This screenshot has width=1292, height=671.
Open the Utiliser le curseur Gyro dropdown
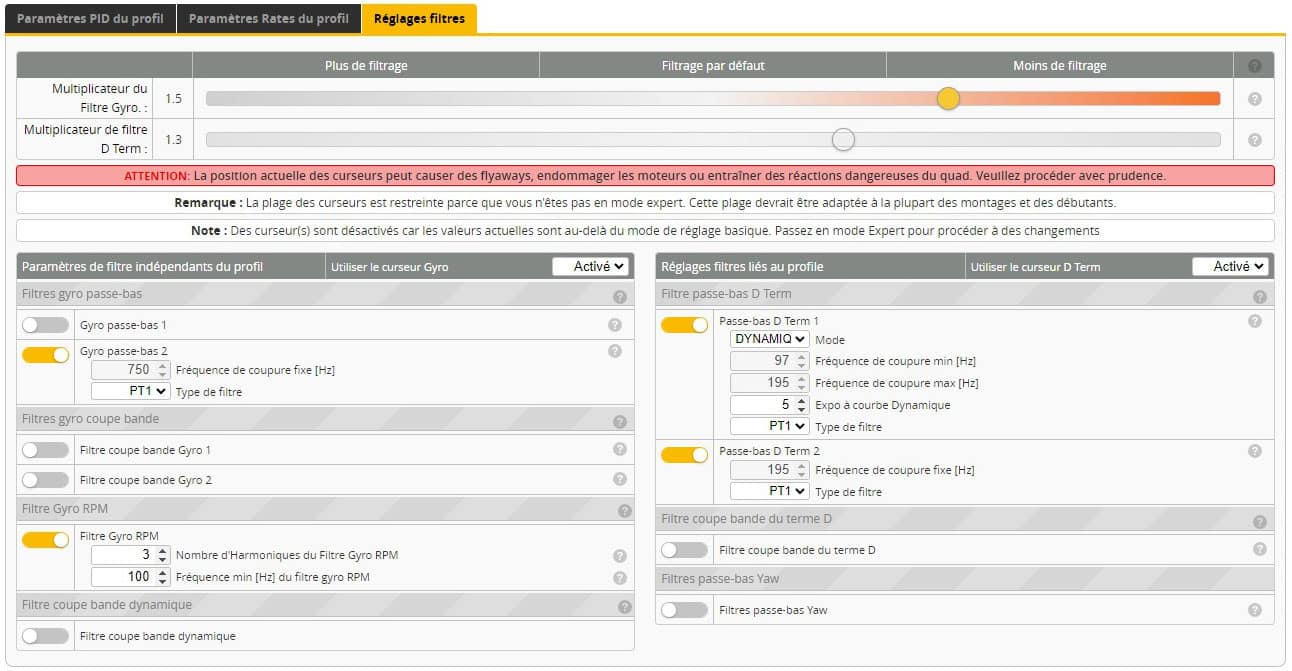pos(591,266)
